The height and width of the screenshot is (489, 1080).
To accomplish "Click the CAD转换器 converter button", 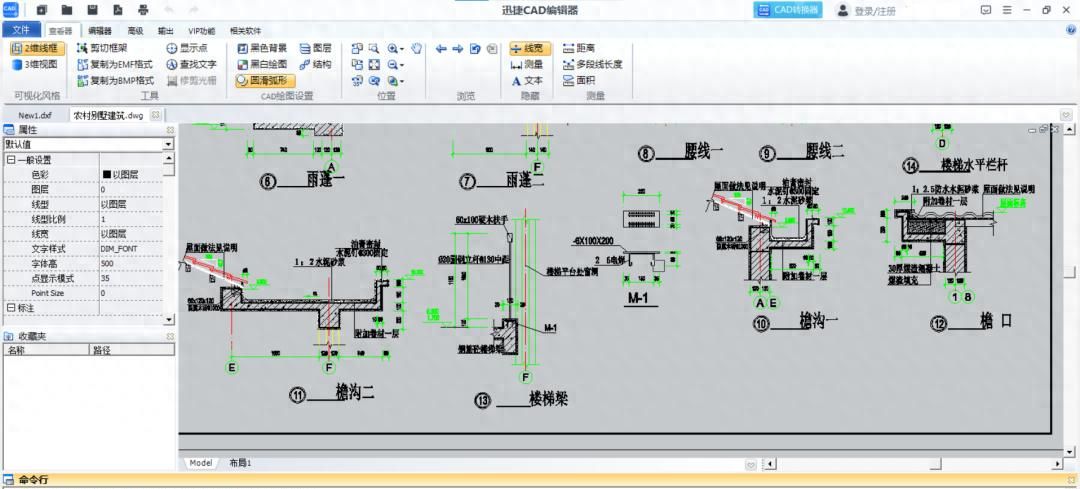I will [787, 10].
